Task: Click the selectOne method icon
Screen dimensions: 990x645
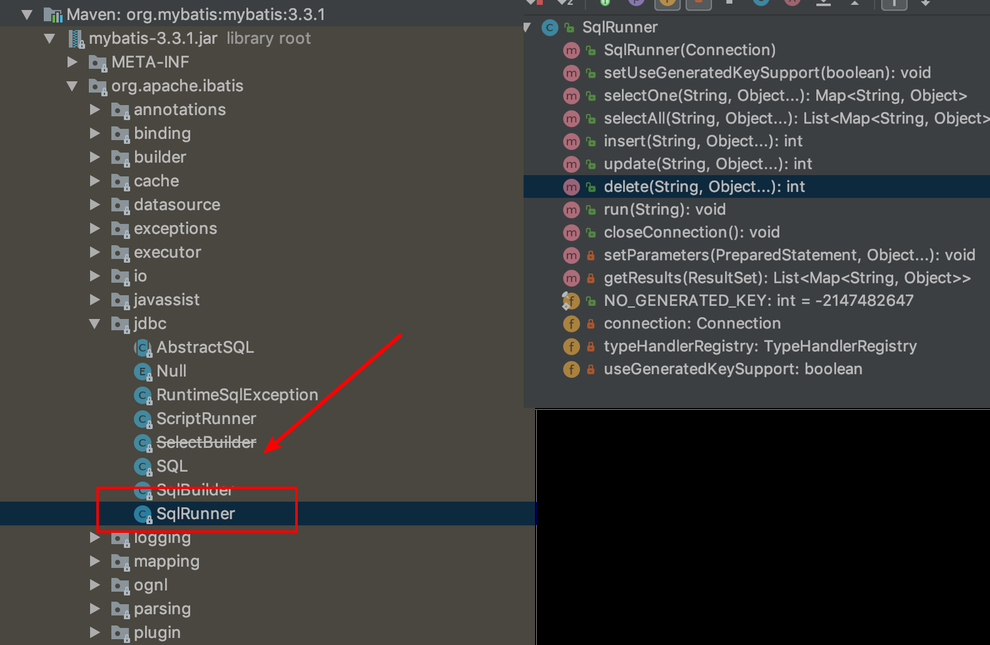Action: click(x=571, y=96)
